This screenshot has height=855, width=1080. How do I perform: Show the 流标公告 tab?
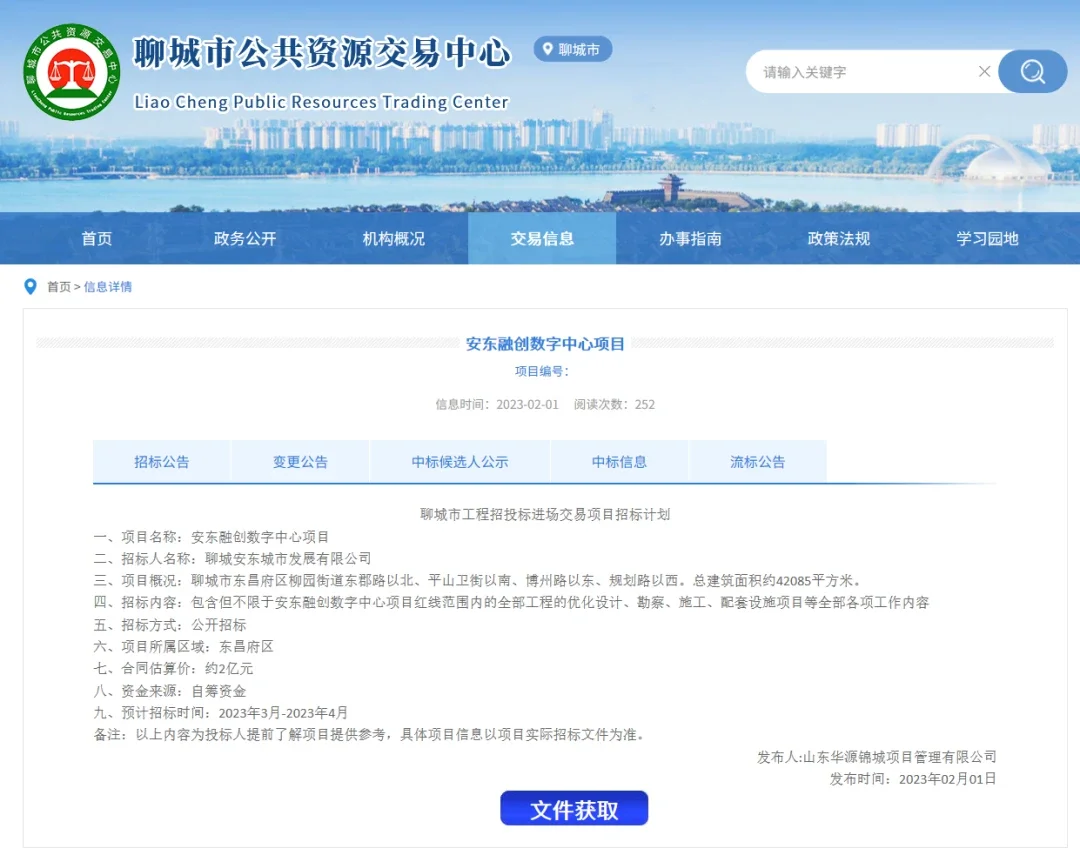point(757,462)
